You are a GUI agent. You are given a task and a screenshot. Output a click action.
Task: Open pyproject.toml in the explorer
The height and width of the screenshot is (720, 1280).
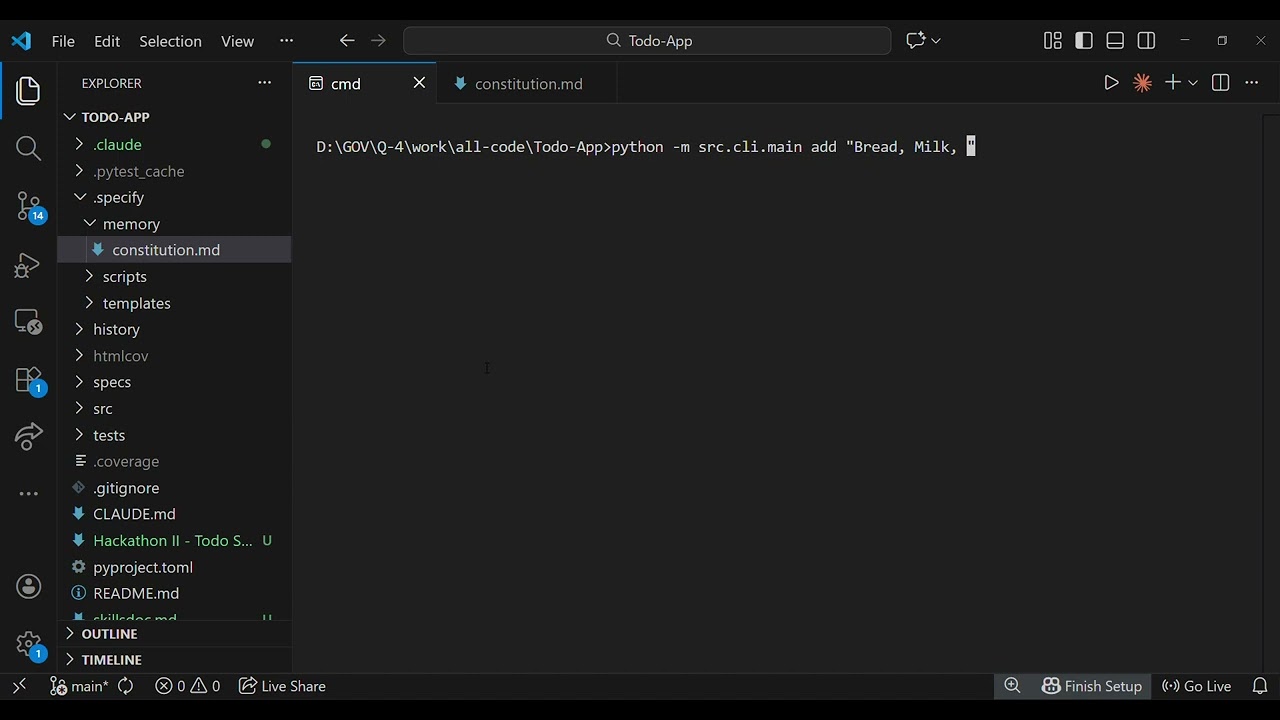174,567
